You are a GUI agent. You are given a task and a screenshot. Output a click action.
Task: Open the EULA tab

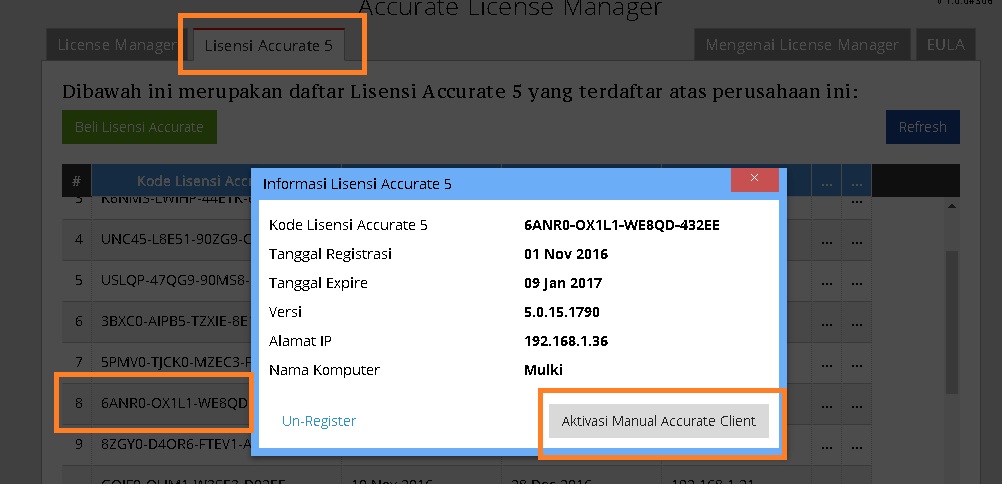point(945,45)
